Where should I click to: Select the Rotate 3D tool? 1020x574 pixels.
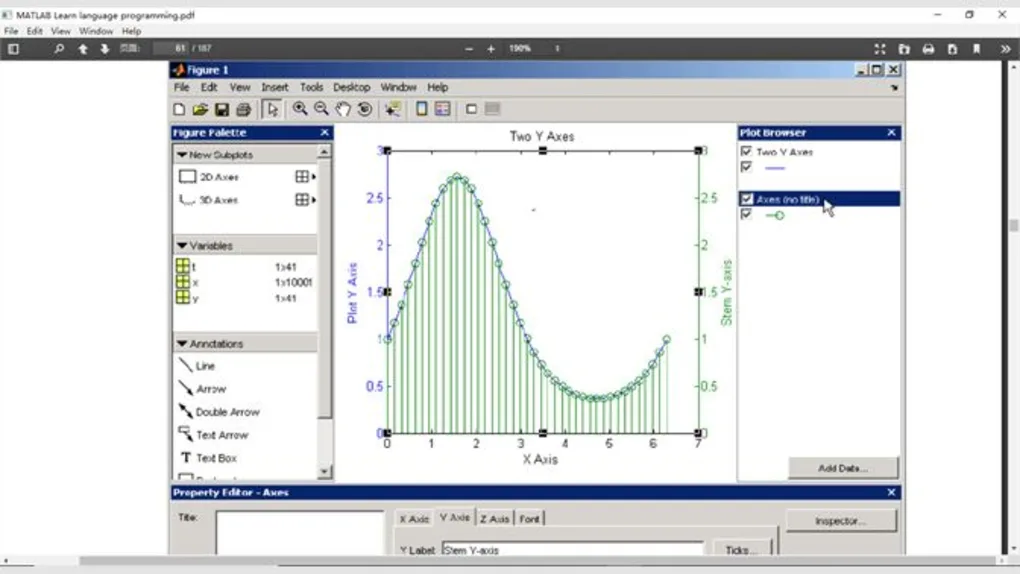[x=364, y=109]
